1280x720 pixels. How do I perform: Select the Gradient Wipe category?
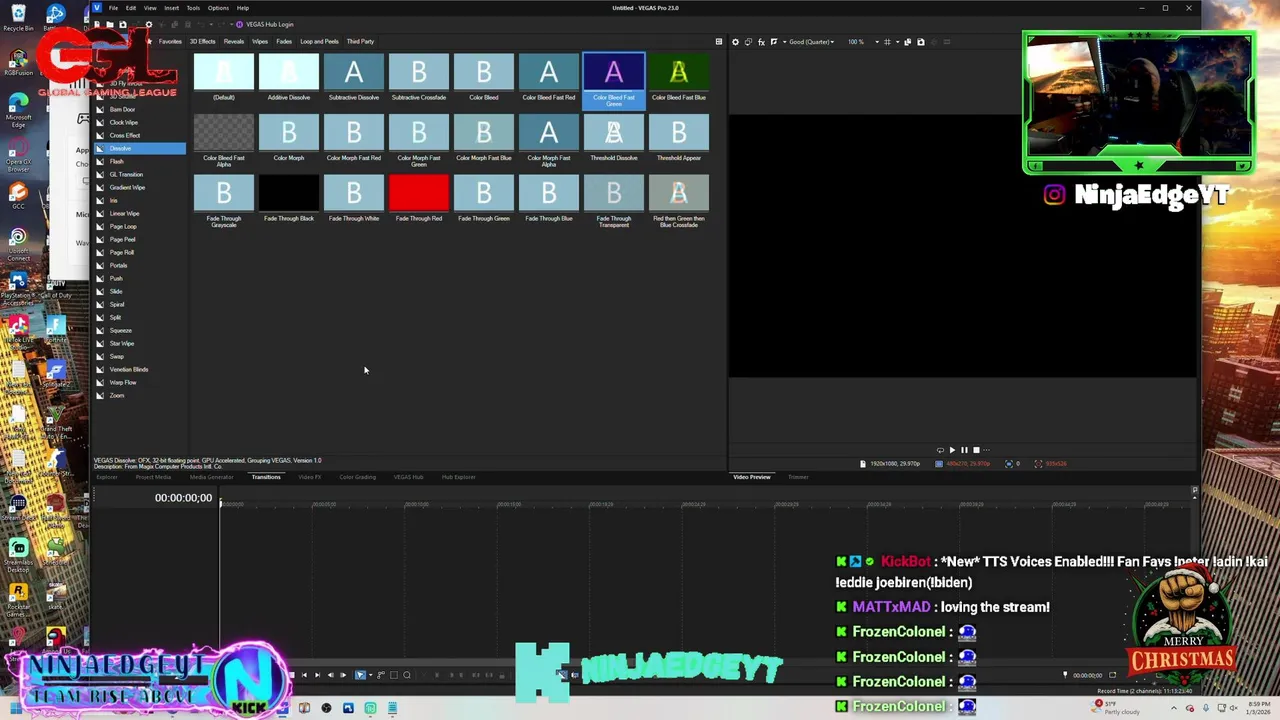(127, 187)
